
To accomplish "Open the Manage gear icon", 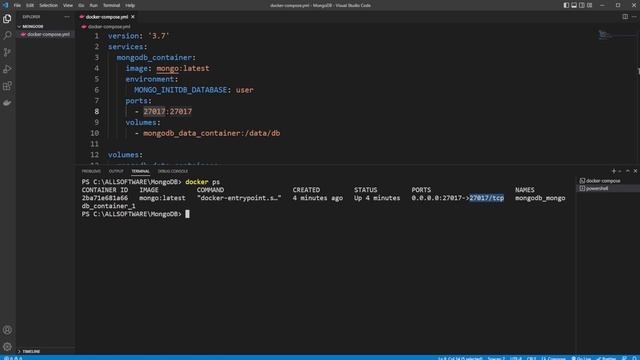I will point(7,347).
